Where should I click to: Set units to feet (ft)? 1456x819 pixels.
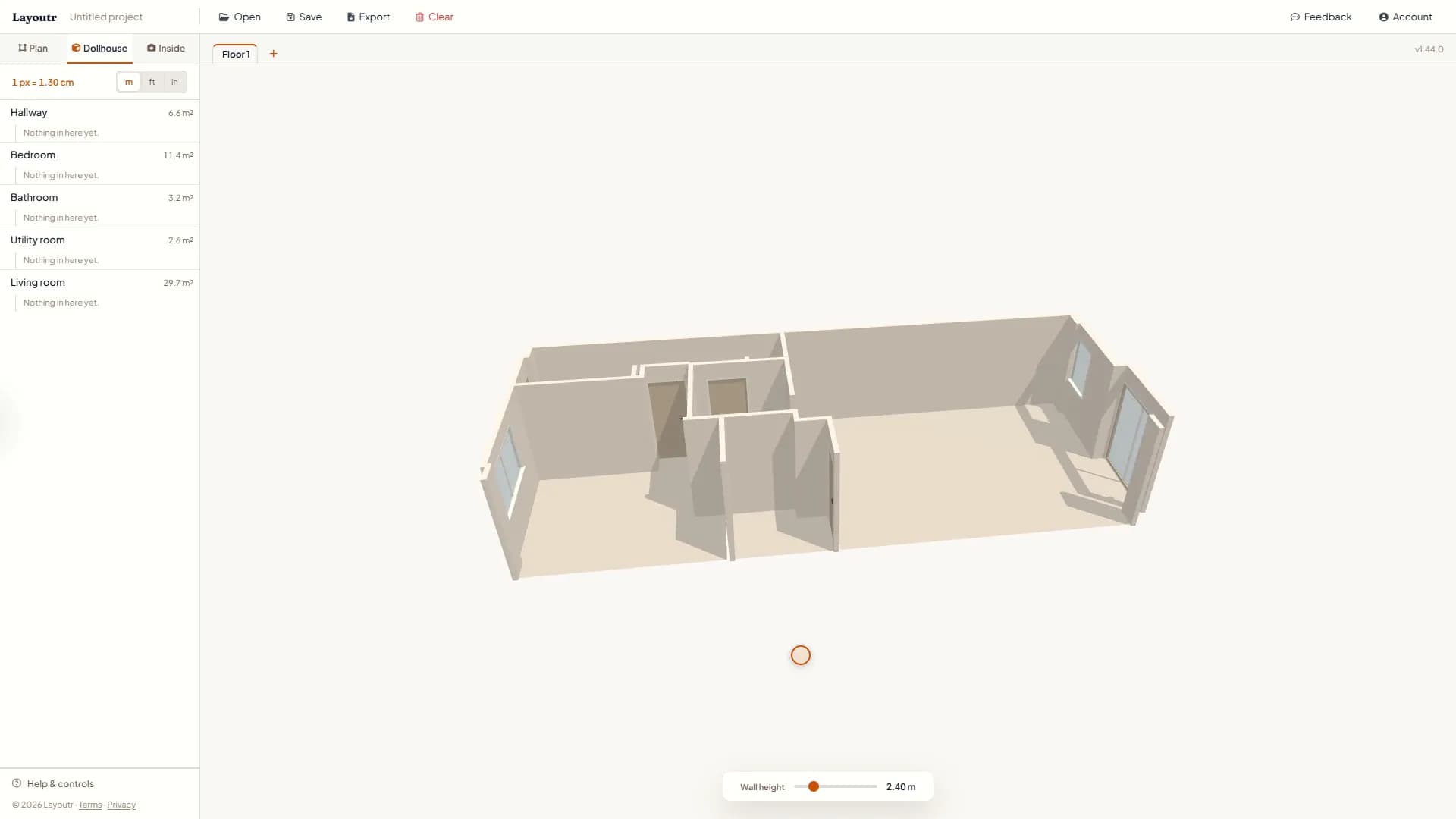coord(152,82)
